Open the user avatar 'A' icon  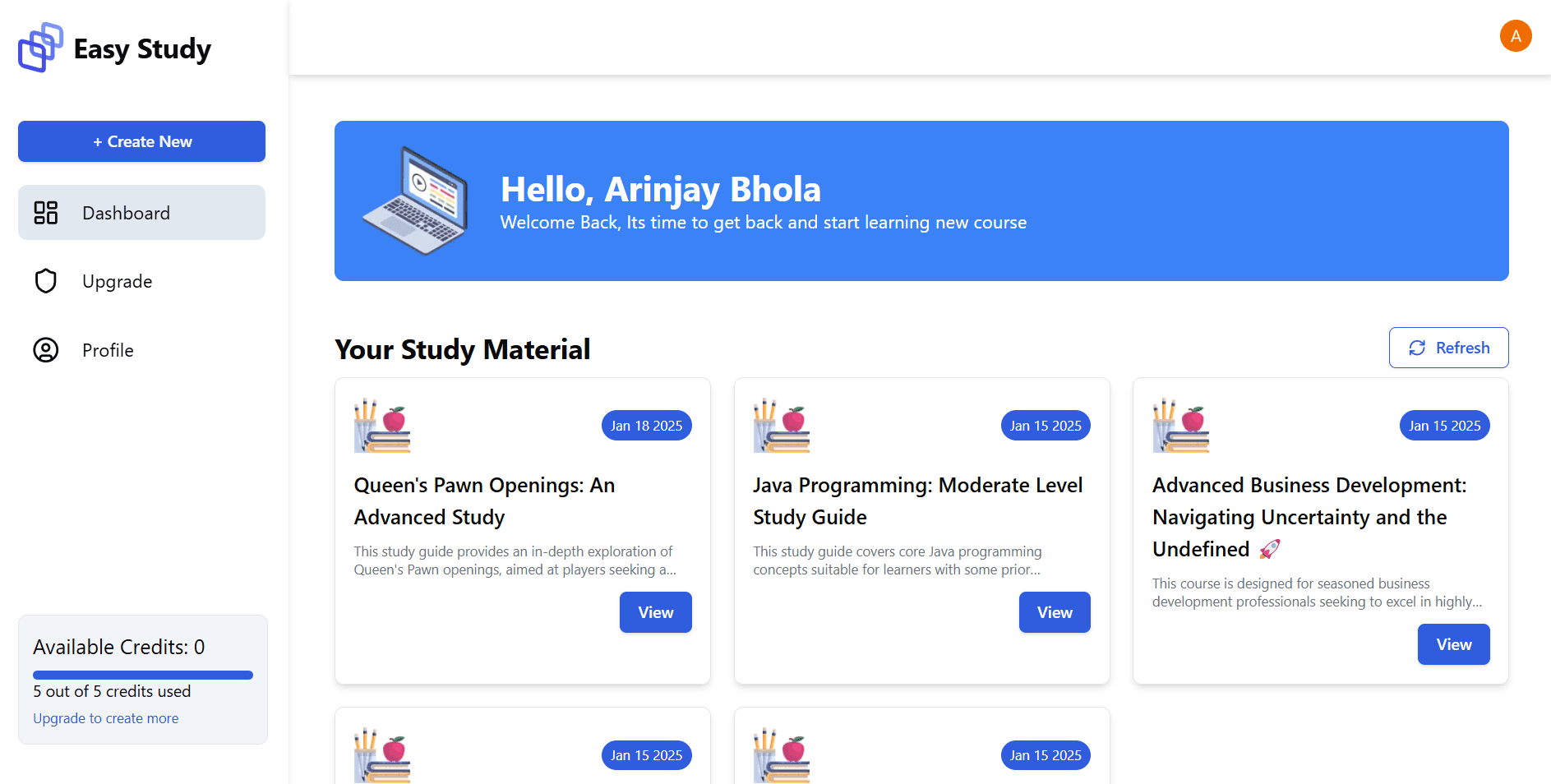point(1515,36)
